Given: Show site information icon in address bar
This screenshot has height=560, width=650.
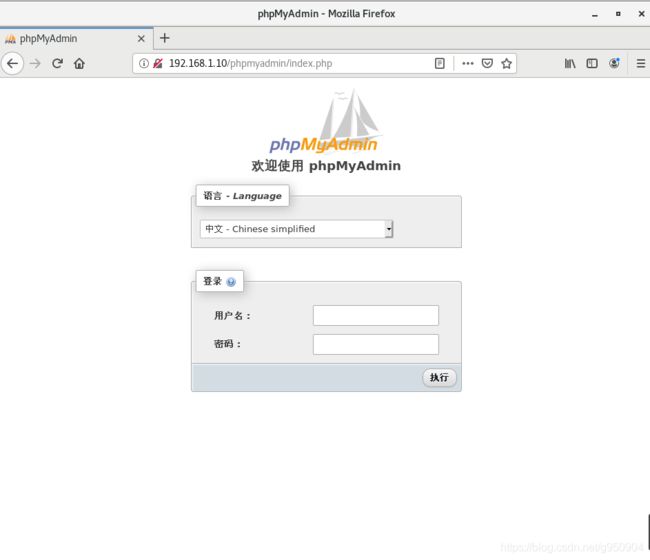Looking at the screenshot, I should pyautogui.click(x=143, y=63).
